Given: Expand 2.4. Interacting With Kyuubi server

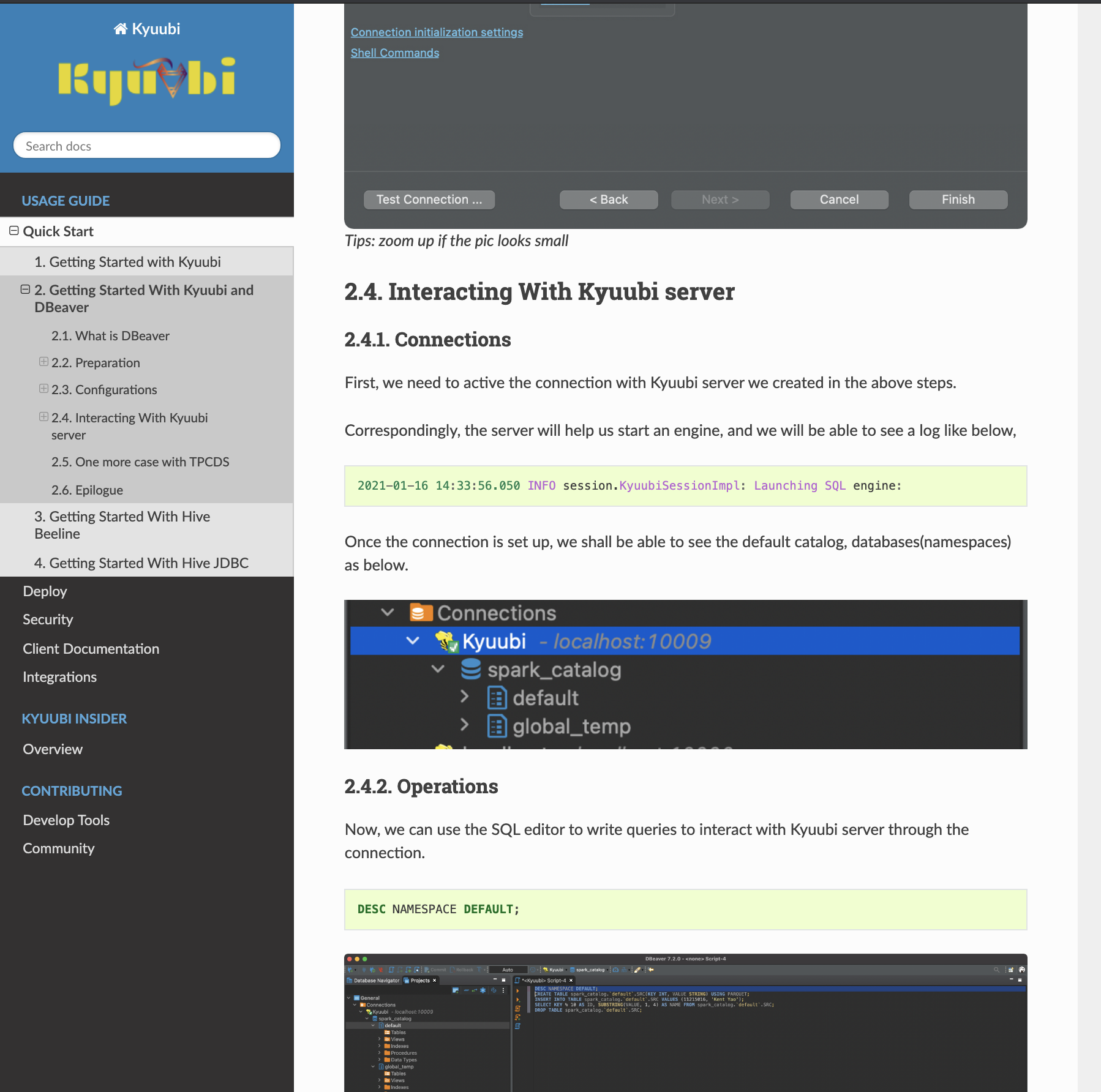Looking at the screenshot, I should click(x=43, y=417).
